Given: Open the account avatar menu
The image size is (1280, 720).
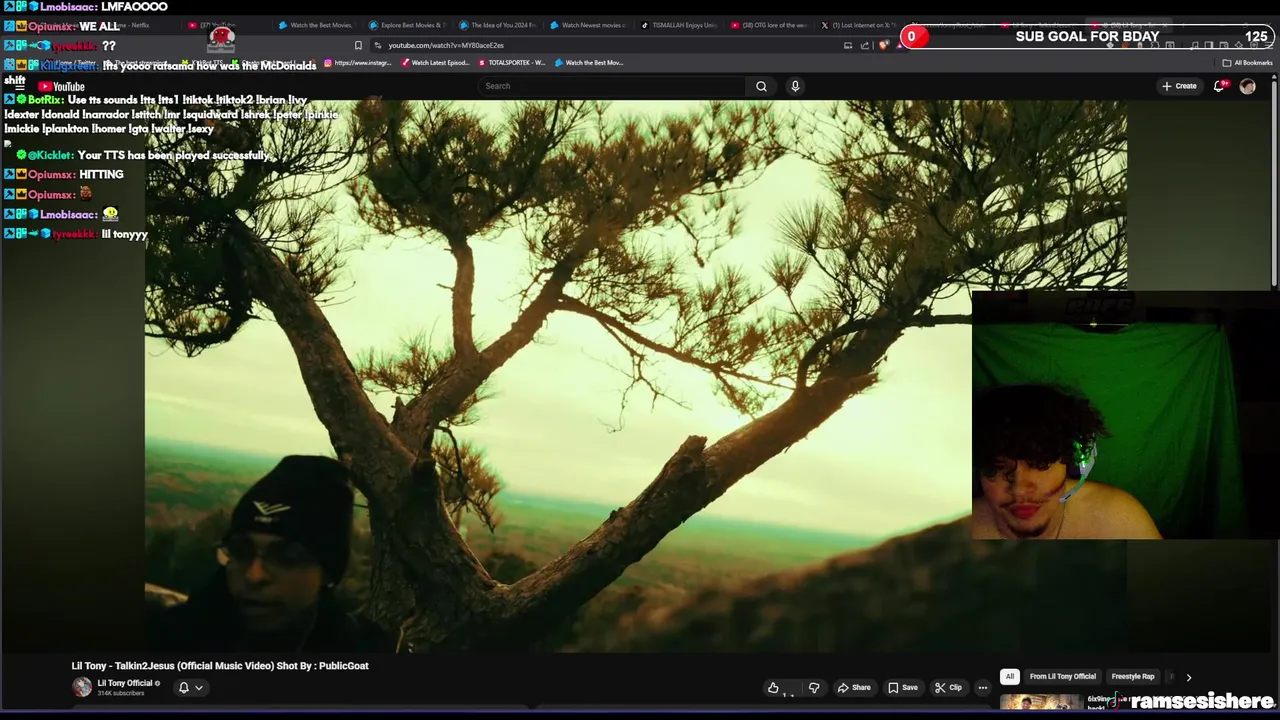Looking at the screenshot, I should (1247, 86).
